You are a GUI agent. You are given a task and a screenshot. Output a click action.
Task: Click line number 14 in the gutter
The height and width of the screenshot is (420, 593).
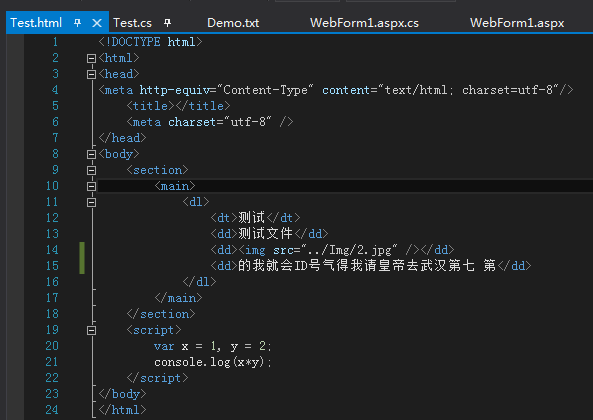pyautogui.click(x=52, y=250)
